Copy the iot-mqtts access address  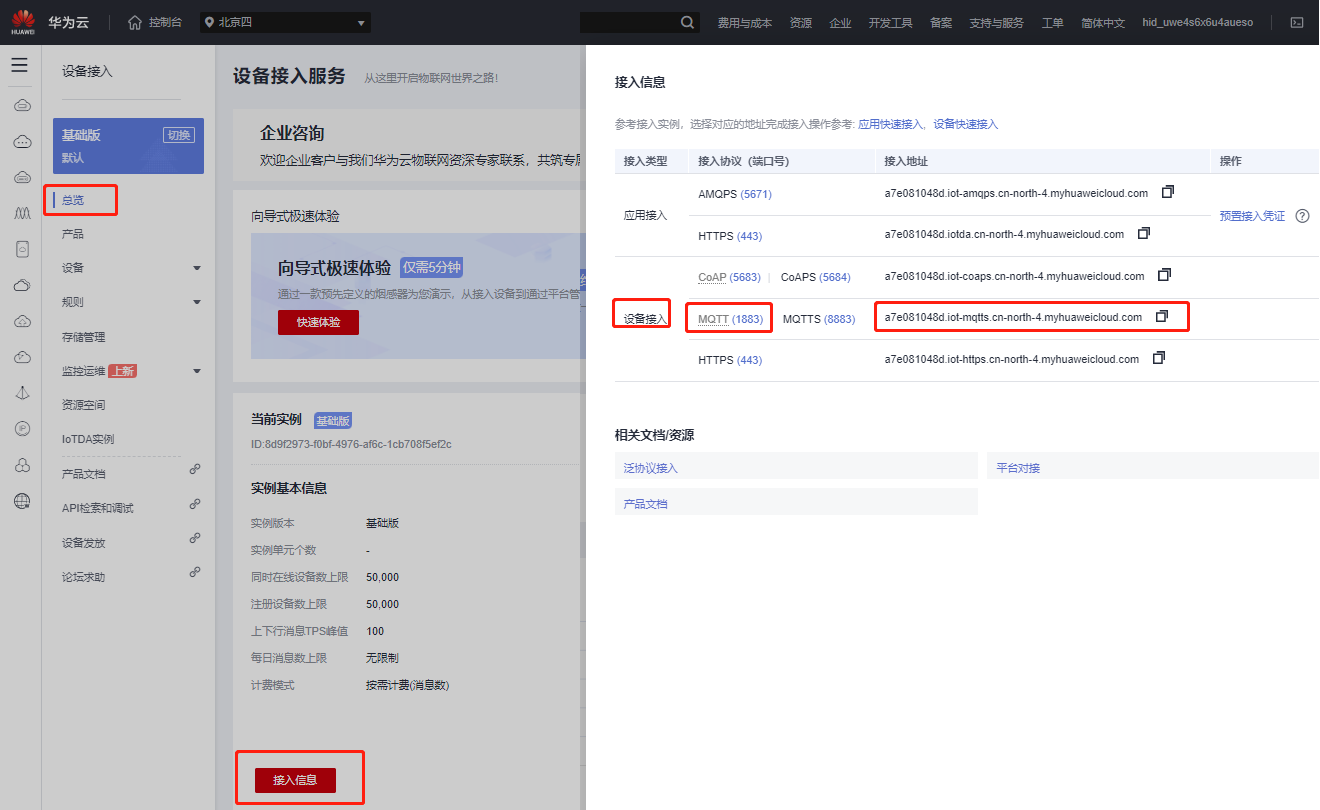(x=1161, y=317)
